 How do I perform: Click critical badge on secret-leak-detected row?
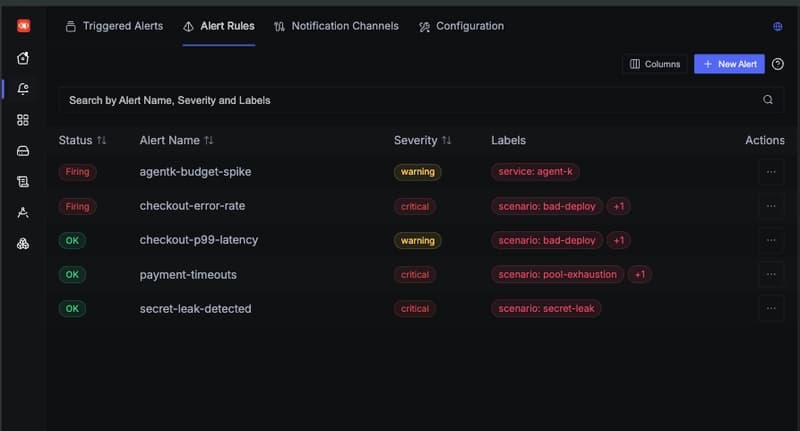tap(414, 309)
